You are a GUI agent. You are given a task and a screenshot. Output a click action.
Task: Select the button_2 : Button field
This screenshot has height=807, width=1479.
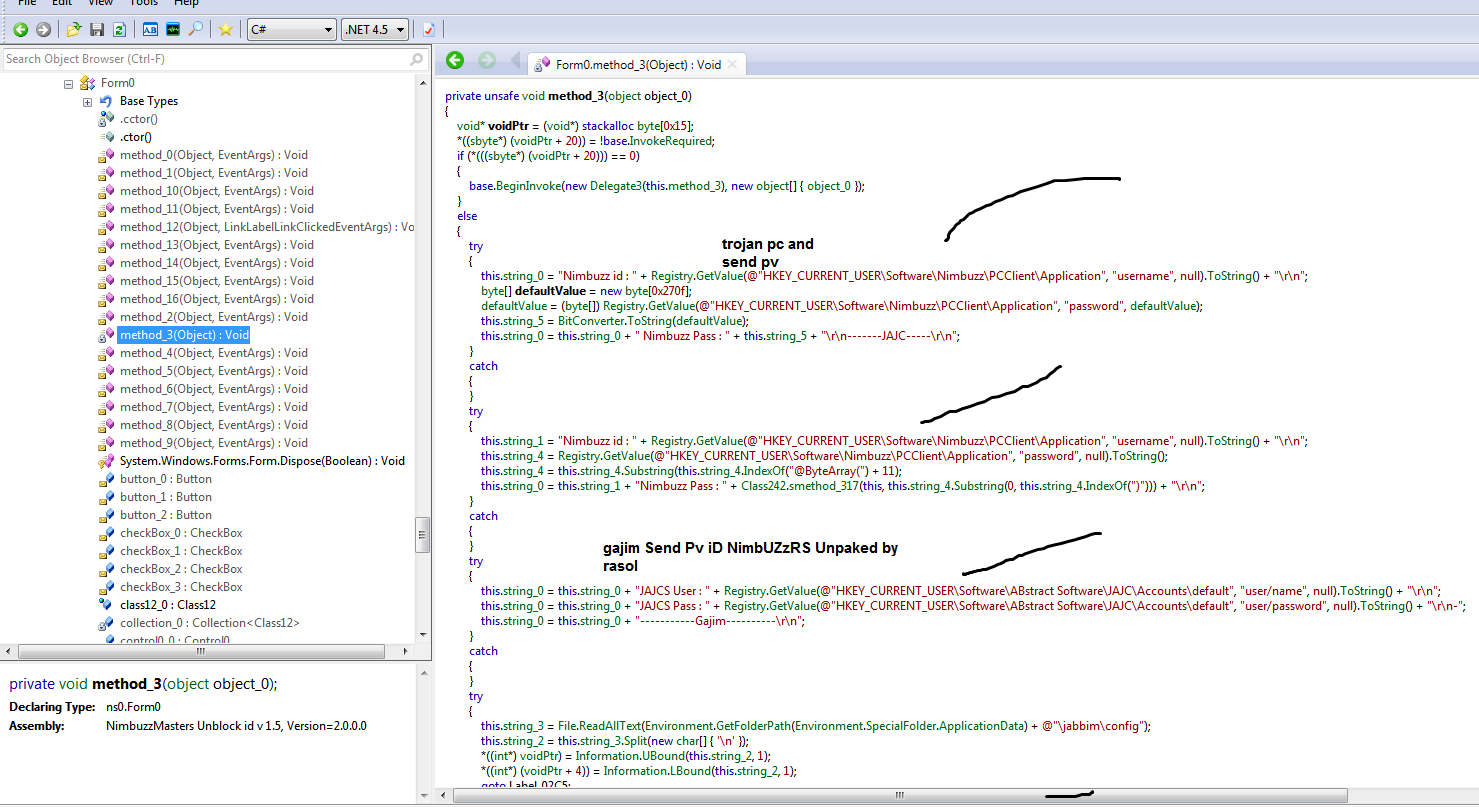tap(166, 515)
